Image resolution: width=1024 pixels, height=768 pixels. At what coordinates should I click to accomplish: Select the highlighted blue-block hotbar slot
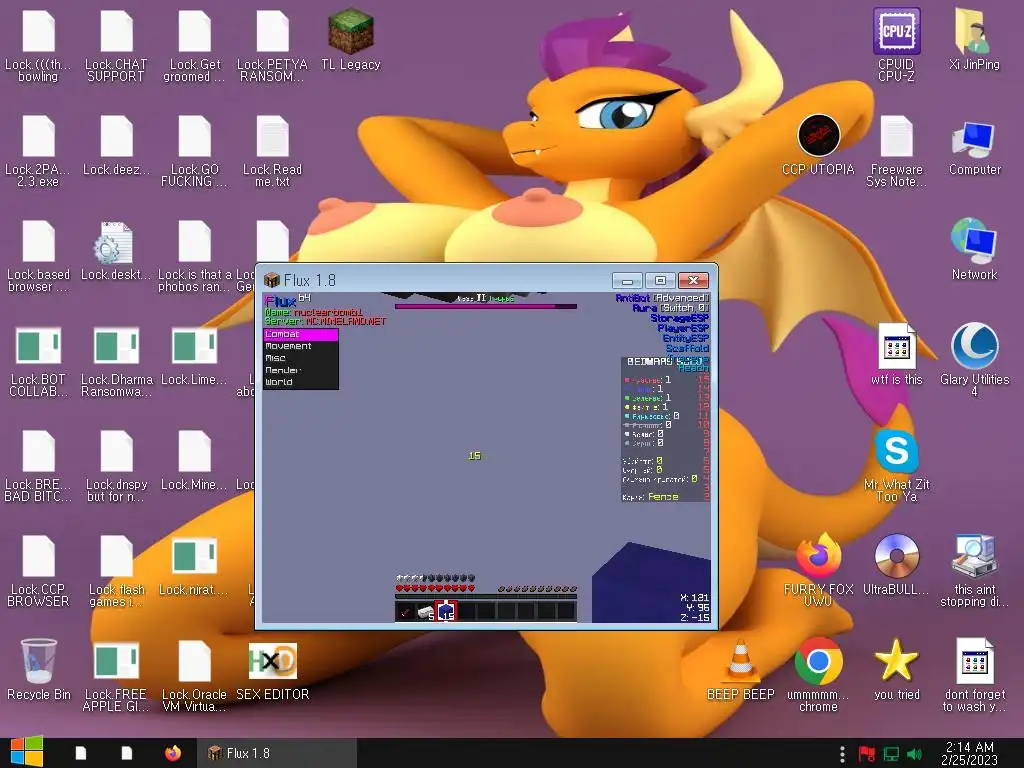coord(446,611)
